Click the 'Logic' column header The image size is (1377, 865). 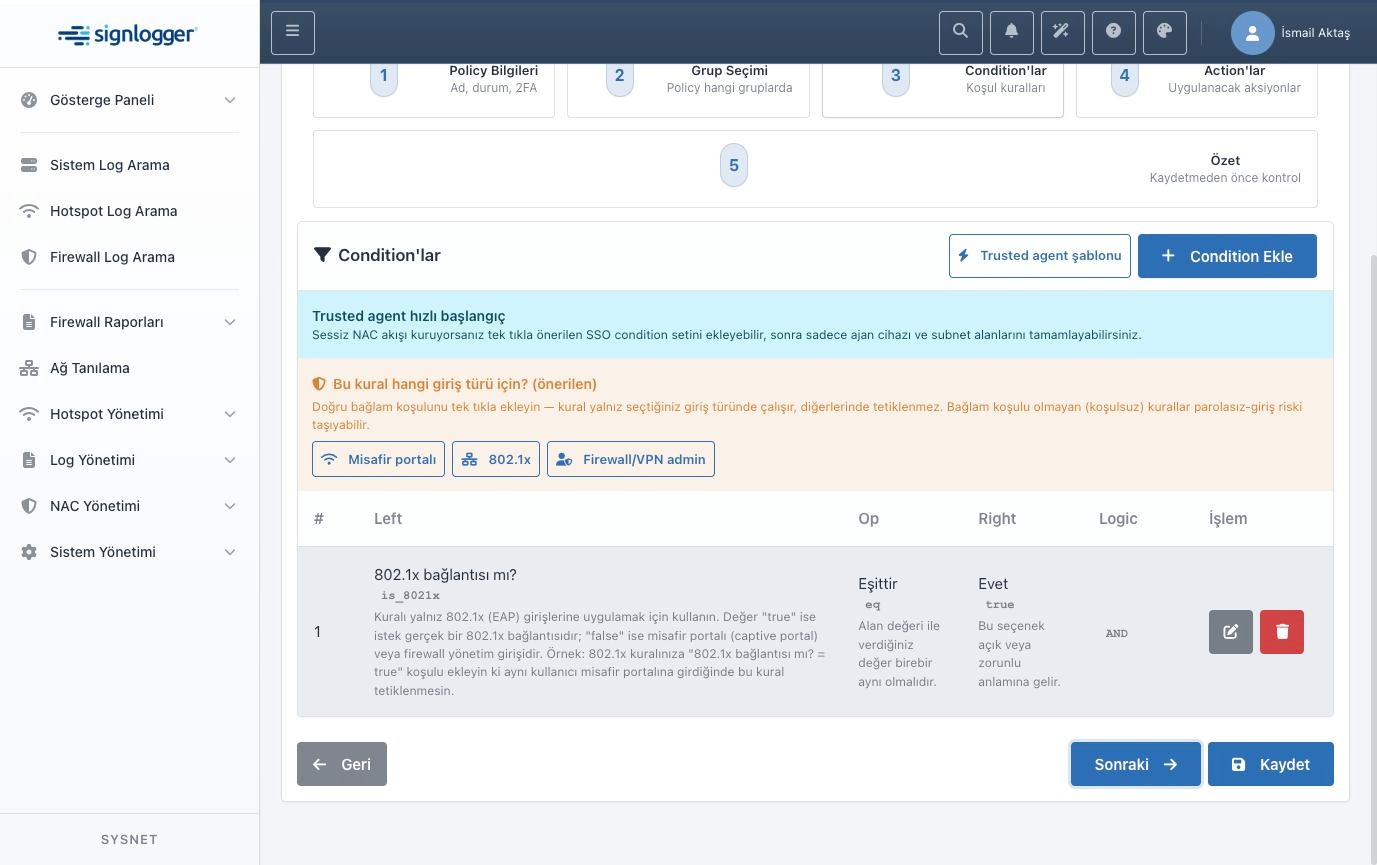tap(1118, 518)
